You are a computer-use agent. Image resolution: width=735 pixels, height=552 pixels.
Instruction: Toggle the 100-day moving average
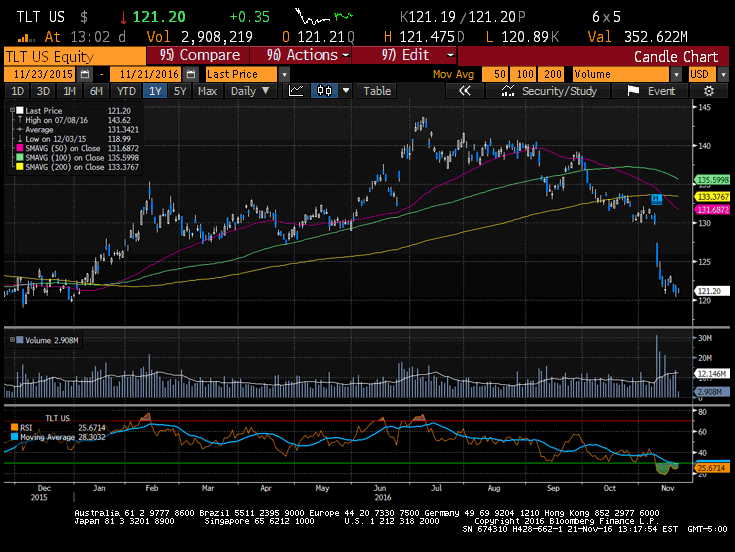(x=524, y=74)
